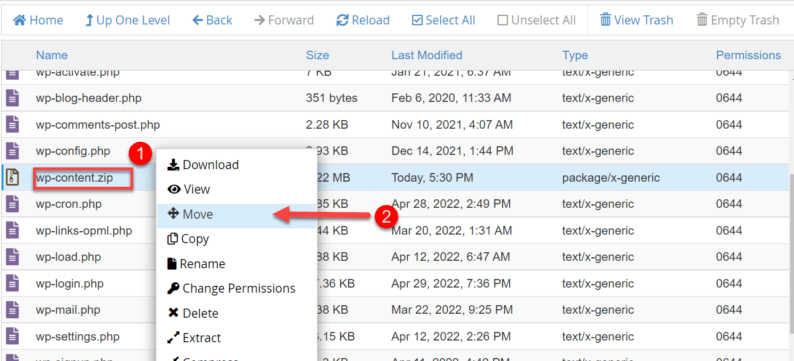Screen dimensions: 794x361
Task: Select the wp-config.php file name
Action: point(73,150)
